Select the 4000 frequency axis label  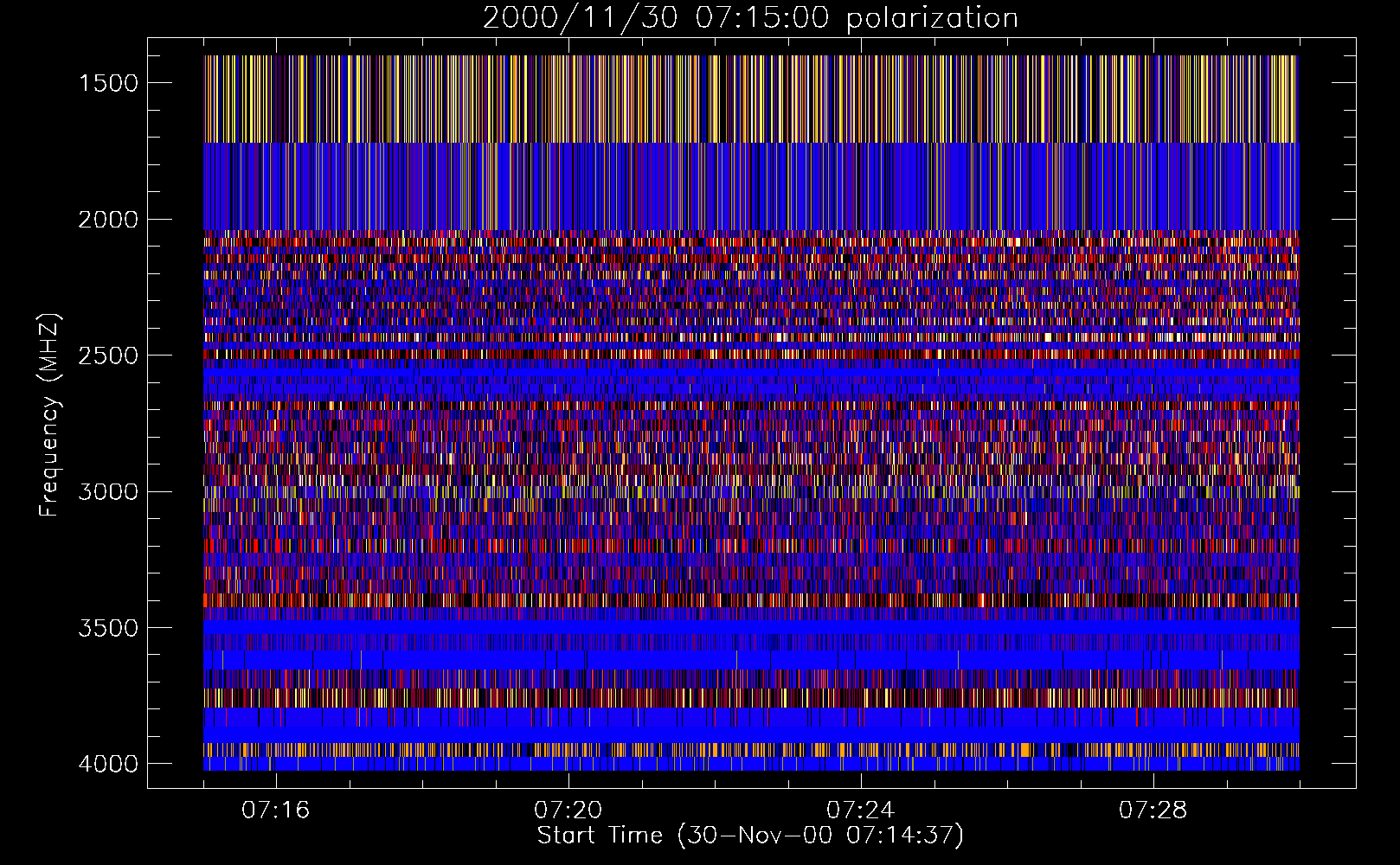click(108, 764)
